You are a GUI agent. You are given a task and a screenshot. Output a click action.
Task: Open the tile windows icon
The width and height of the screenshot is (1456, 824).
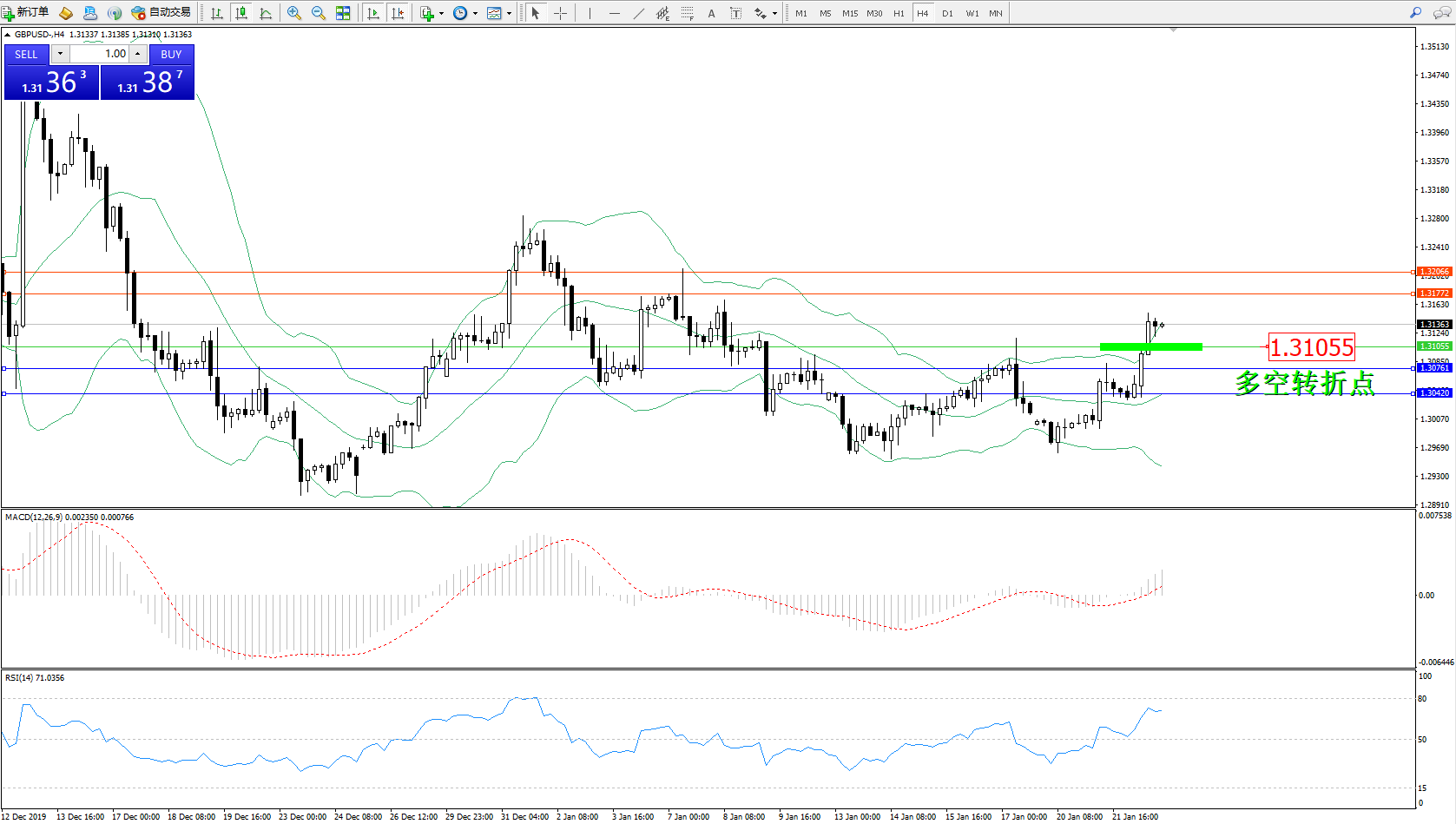(x=343, y=13)
